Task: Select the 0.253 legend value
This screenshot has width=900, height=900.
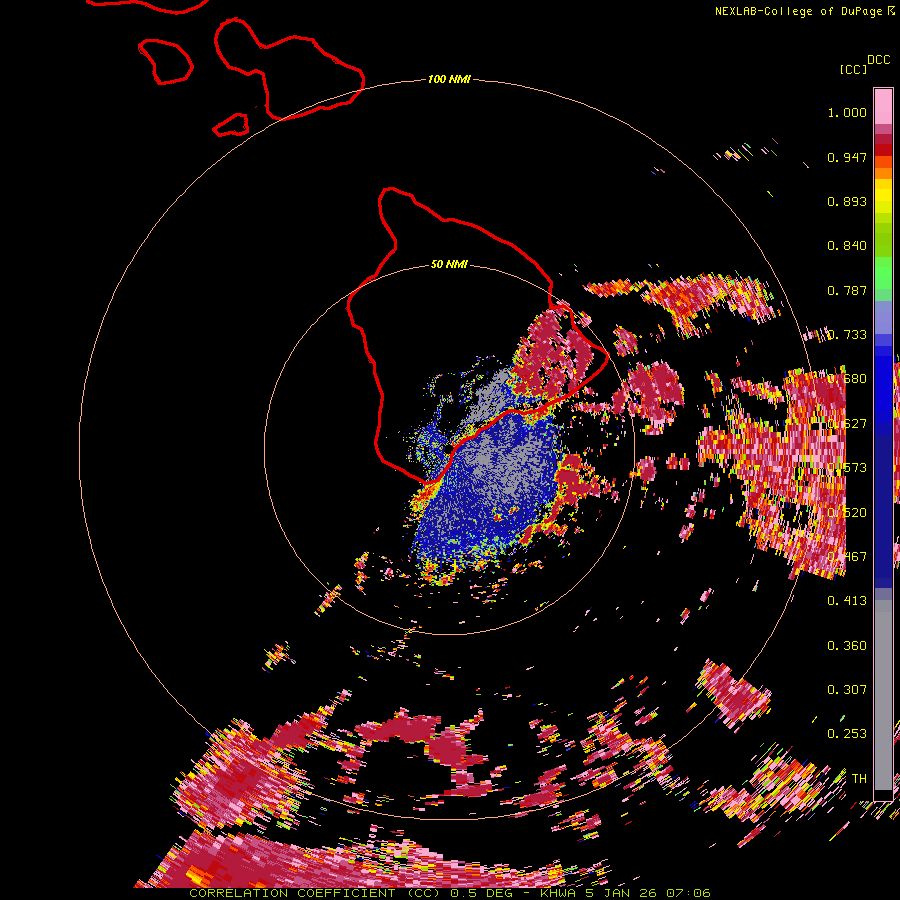Action: tap(847, 734)
